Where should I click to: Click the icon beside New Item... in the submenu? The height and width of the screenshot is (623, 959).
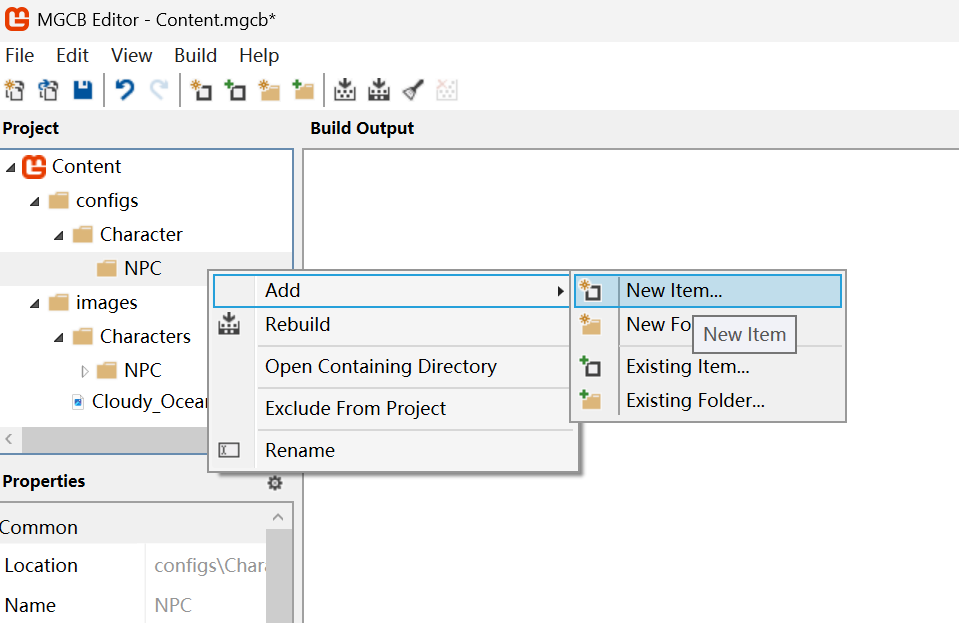click(591, 290)
